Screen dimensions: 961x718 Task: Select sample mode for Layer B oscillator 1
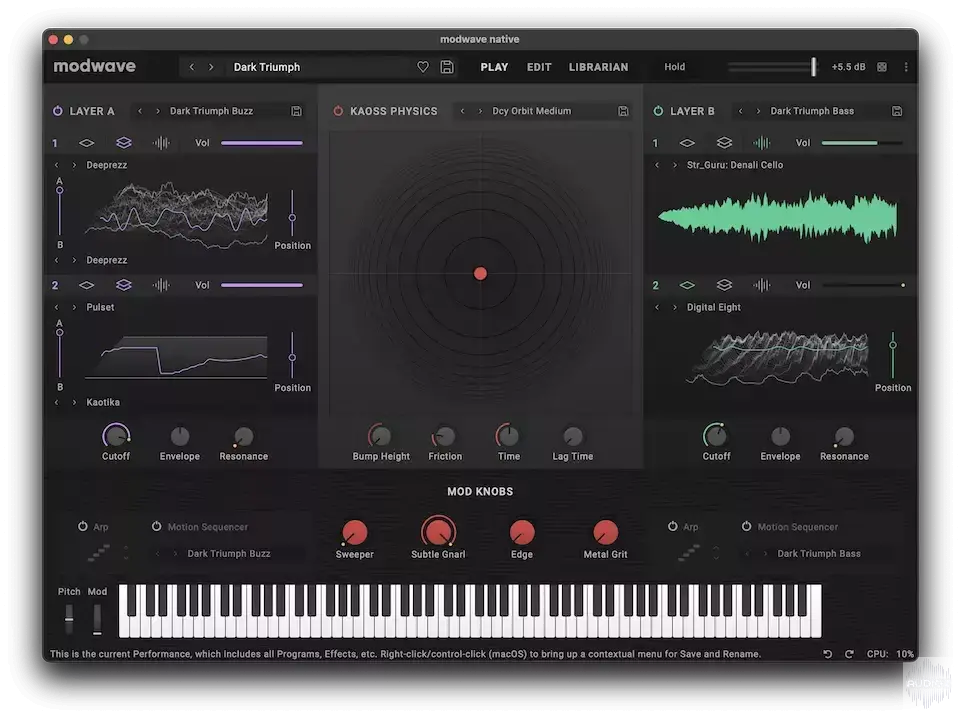click(x=762, y=143)
